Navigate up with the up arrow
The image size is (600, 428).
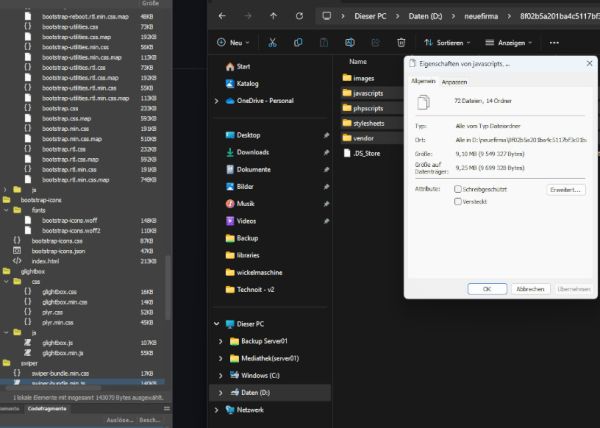point(274,17)
